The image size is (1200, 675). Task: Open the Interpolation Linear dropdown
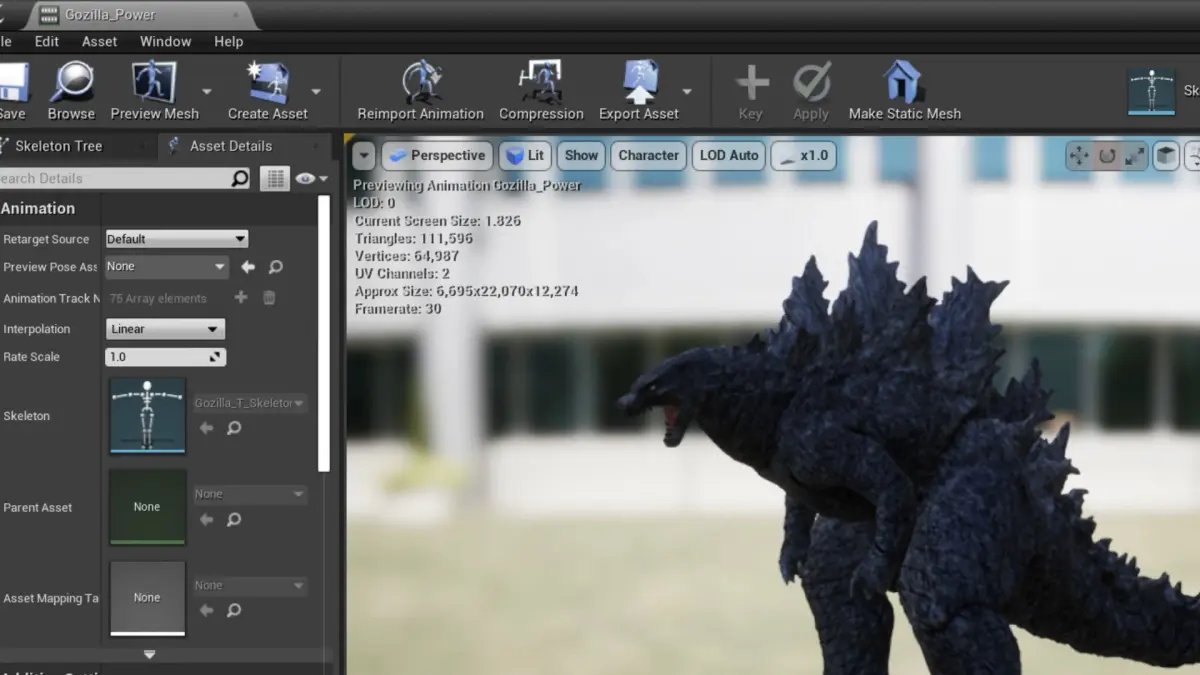(x=165, y=329)
